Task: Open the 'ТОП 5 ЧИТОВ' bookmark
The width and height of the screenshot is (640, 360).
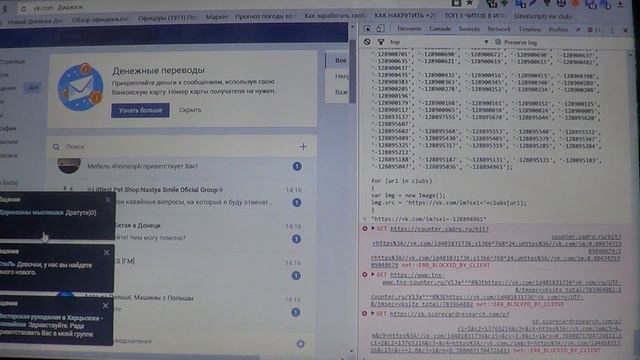Action: [x=476, y=16]
